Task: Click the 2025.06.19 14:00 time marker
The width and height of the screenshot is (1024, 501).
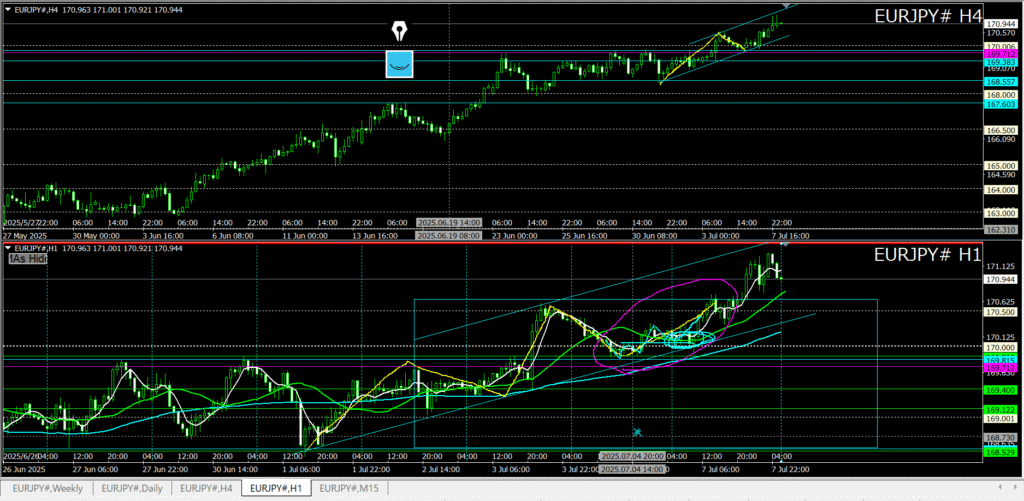Action: (448, 222)
